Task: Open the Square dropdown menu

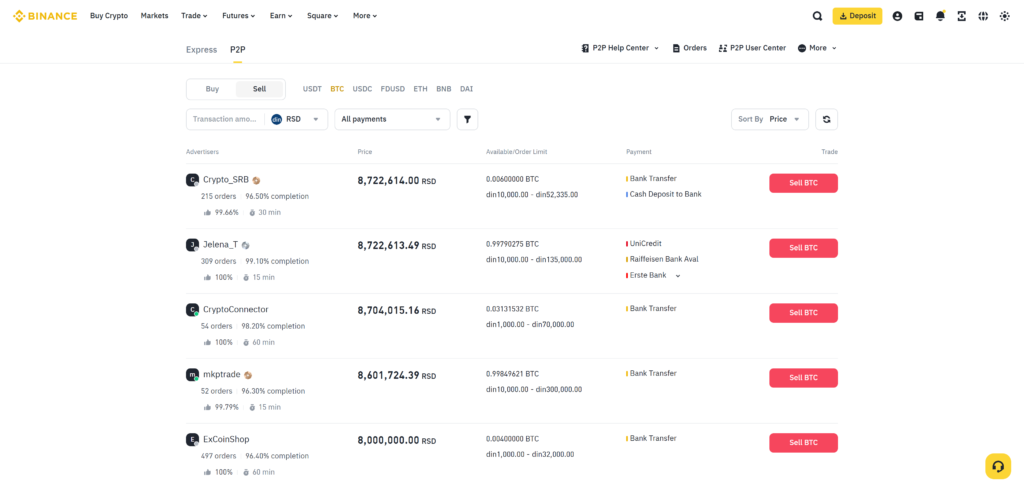Action: pyautogui.click(x=323, y=16)
